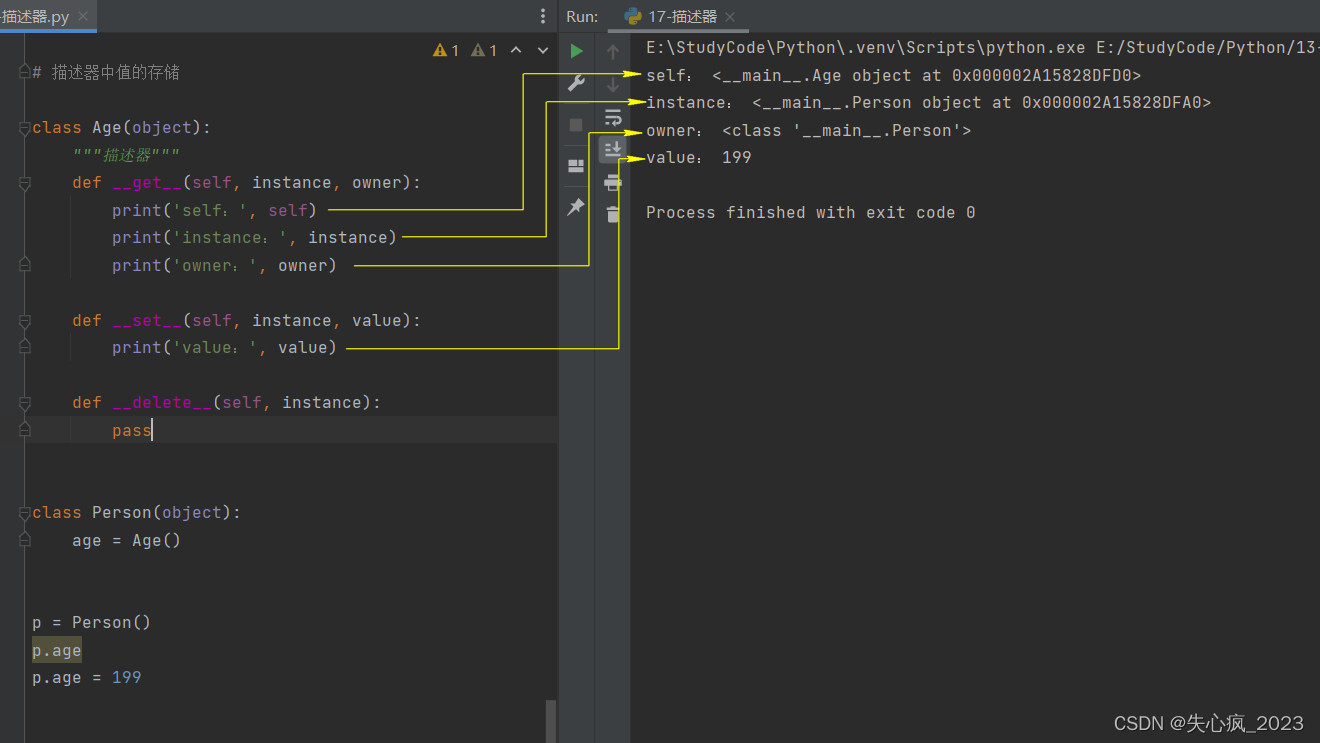The width and height of the screenshot is (1320, 743).
Task: Click fold end marker at age = Age() line
Action: [x=25, y=540]
